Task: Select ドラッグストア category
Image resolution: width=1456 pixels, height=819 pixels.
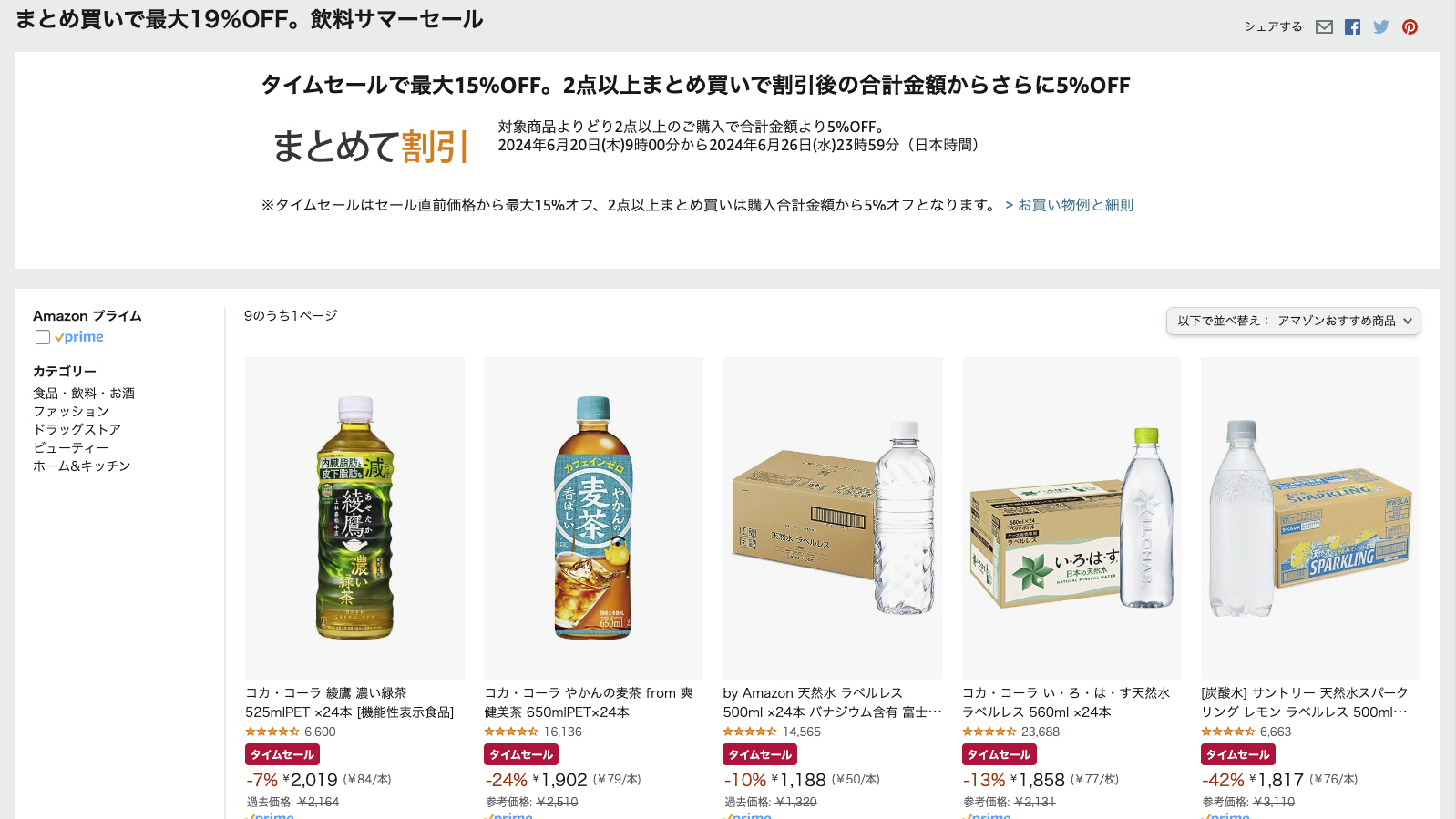Action: click(77, 430)
